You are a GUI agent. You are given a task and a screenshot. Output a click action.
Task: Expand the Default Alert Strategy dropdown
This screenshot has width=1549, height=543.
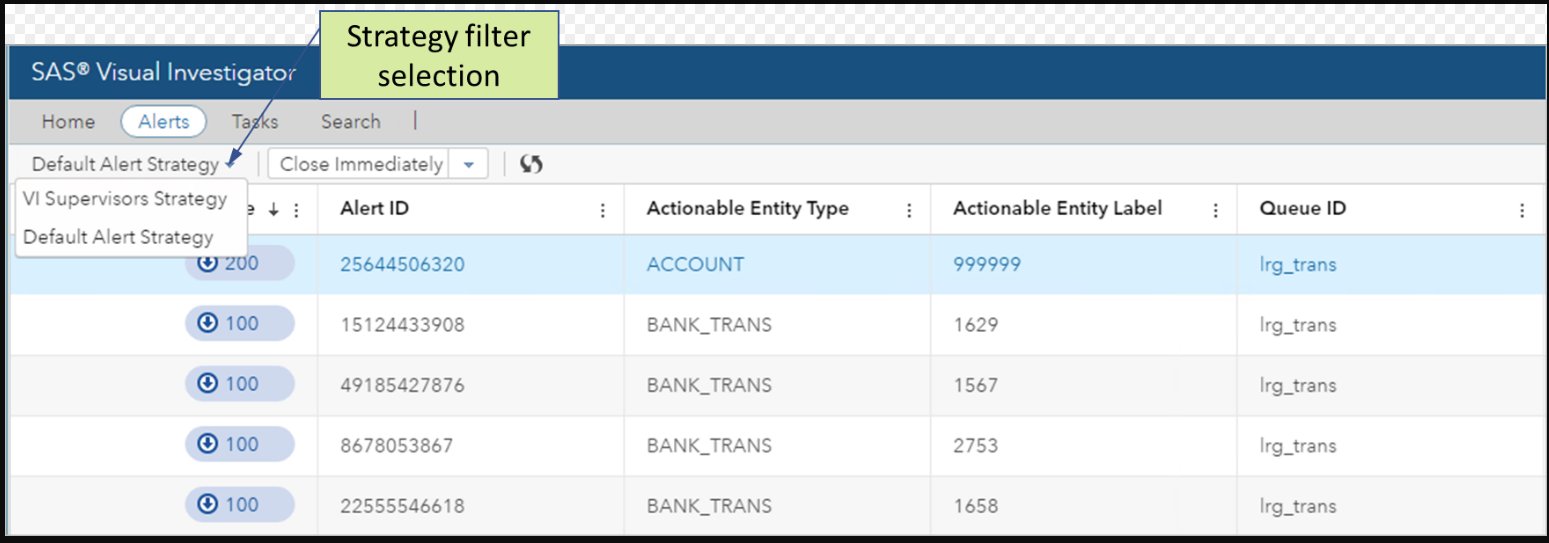pos(231,165)
